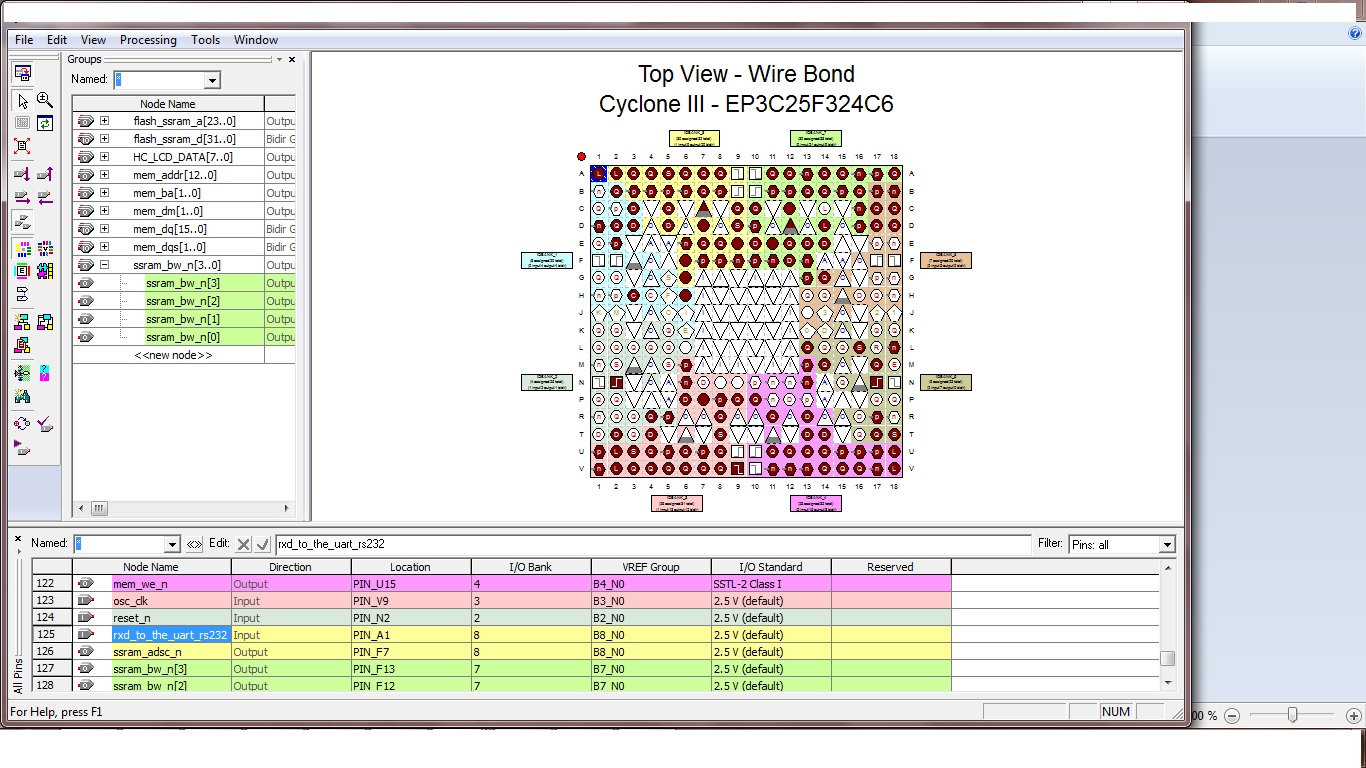Open the View menu
Image resolution: width=1366 pixels, height=768 pixels.
coord(93,40)
